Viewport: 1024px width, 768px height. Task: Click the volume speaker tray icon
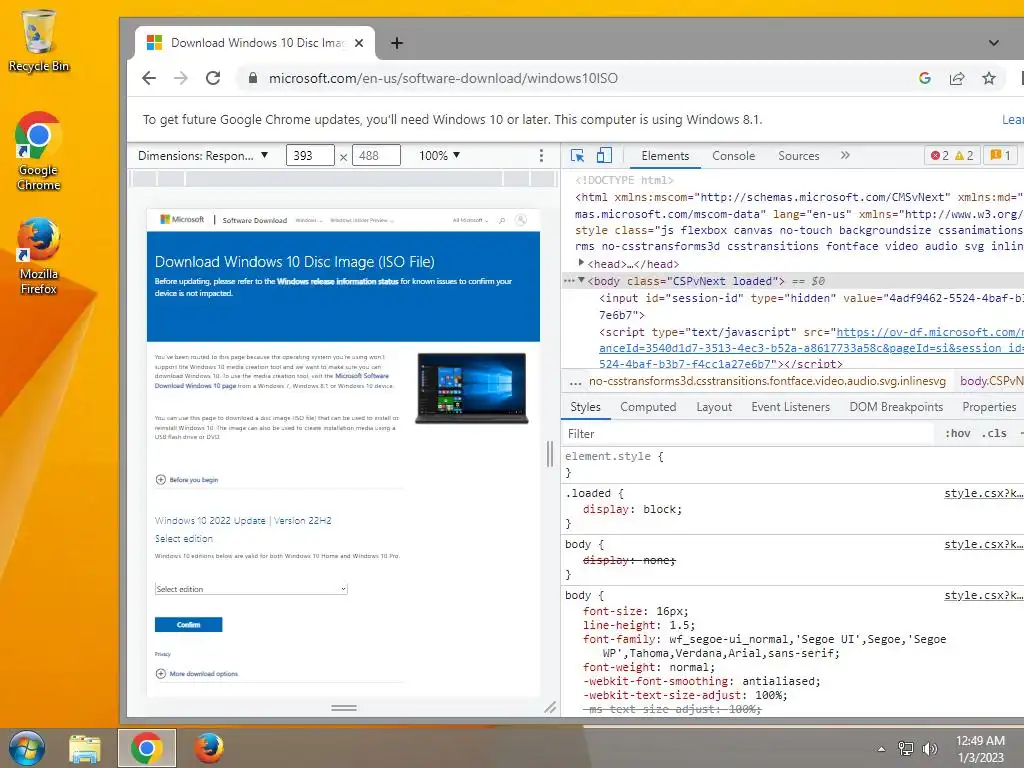click(x=930, y=748)
